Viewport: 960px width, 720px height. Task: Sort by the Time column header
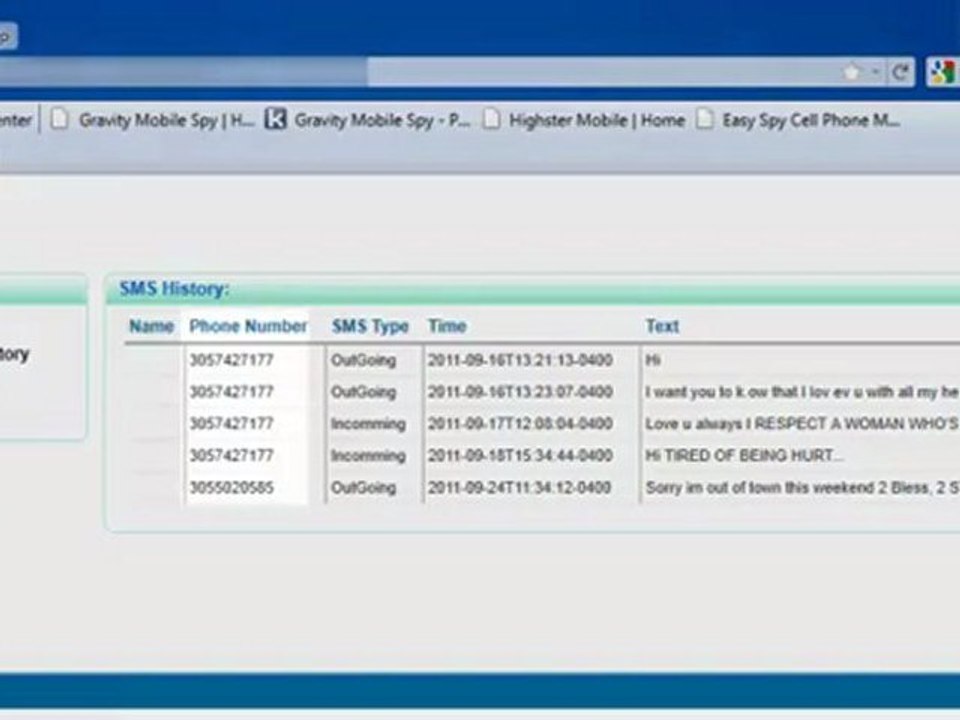tap(447, 326)
